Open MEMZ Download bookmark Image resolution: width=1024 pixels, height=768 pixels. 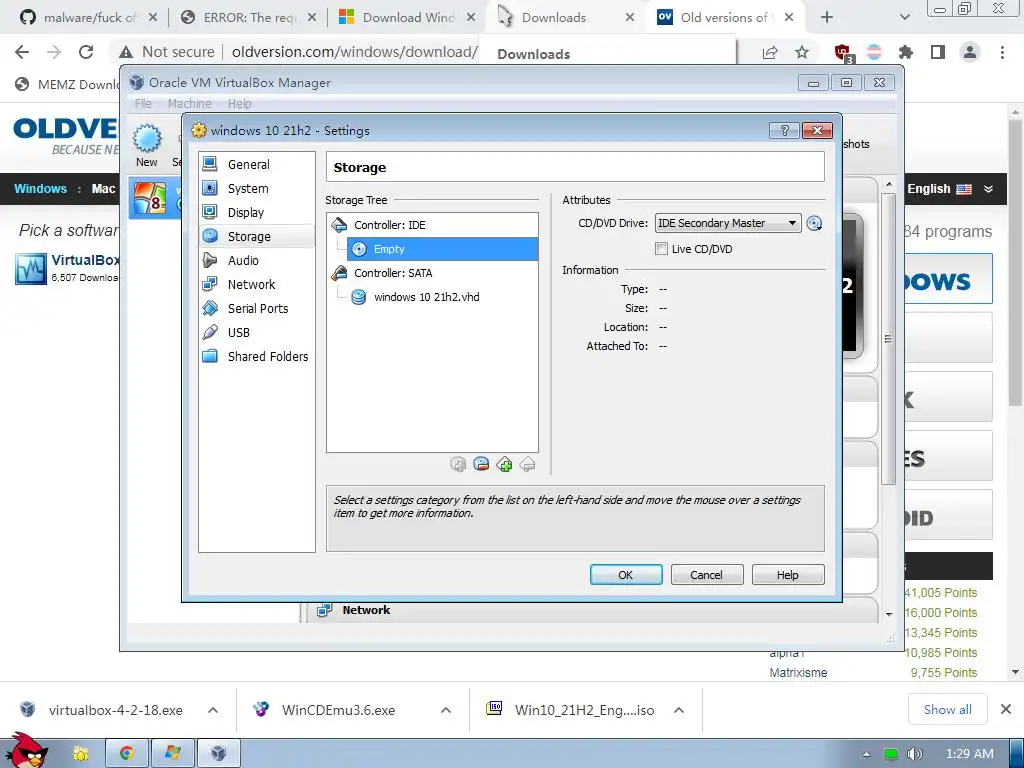click(67, 84)
